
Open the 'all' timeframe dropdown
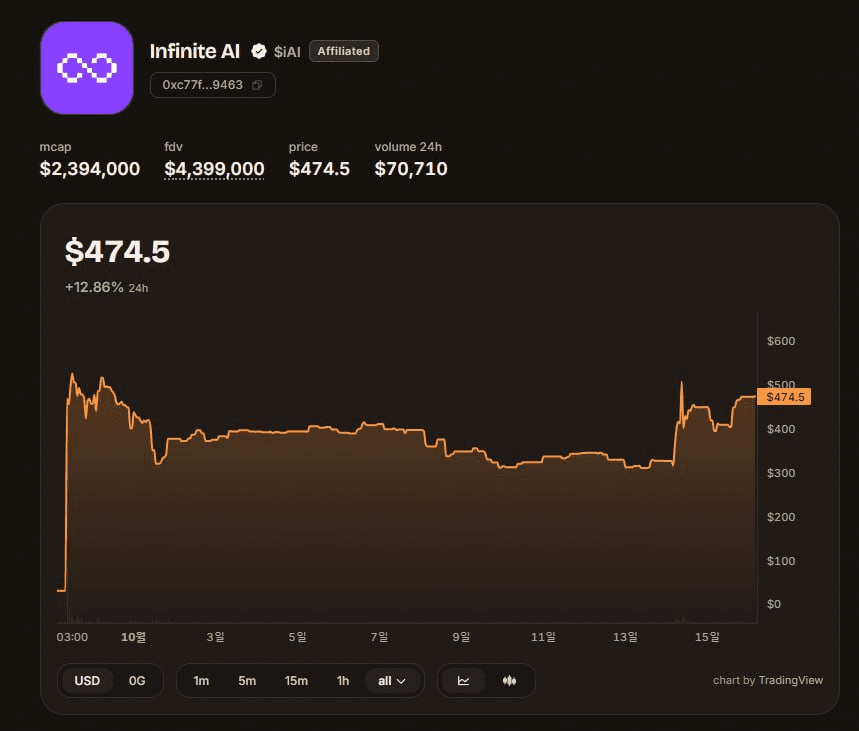pos(392,681)
